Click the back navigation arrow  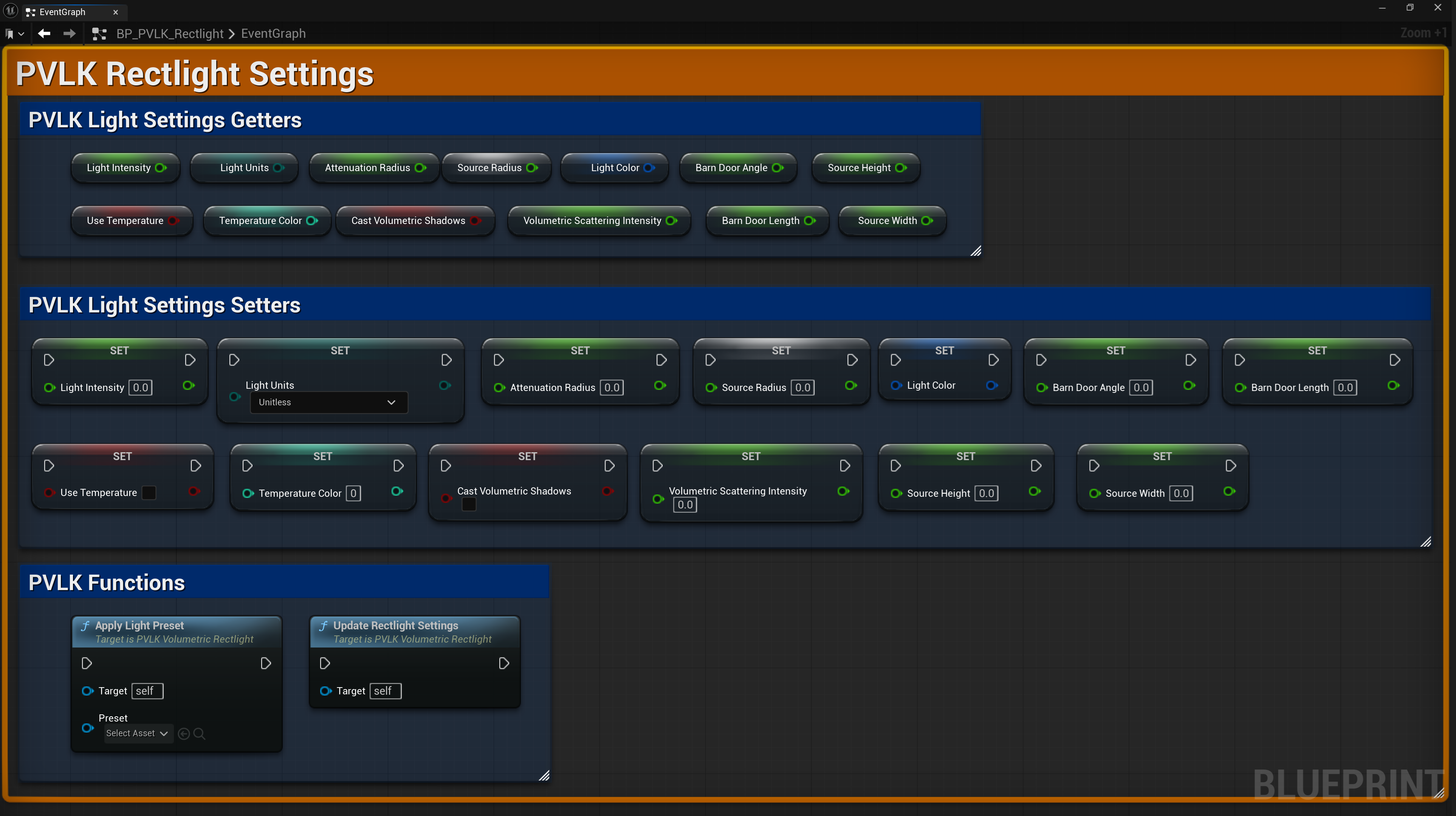click(44, 34)
